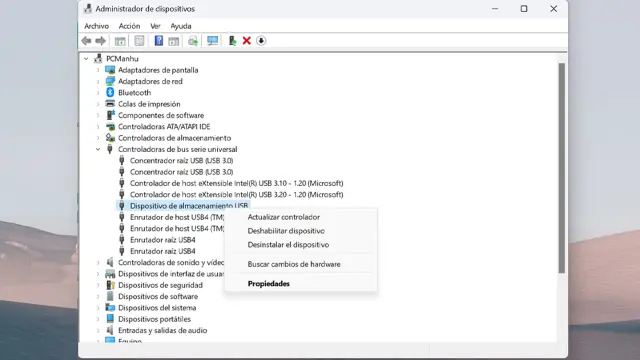Collapse Controladoras de bus serie universal

point(98,149)
